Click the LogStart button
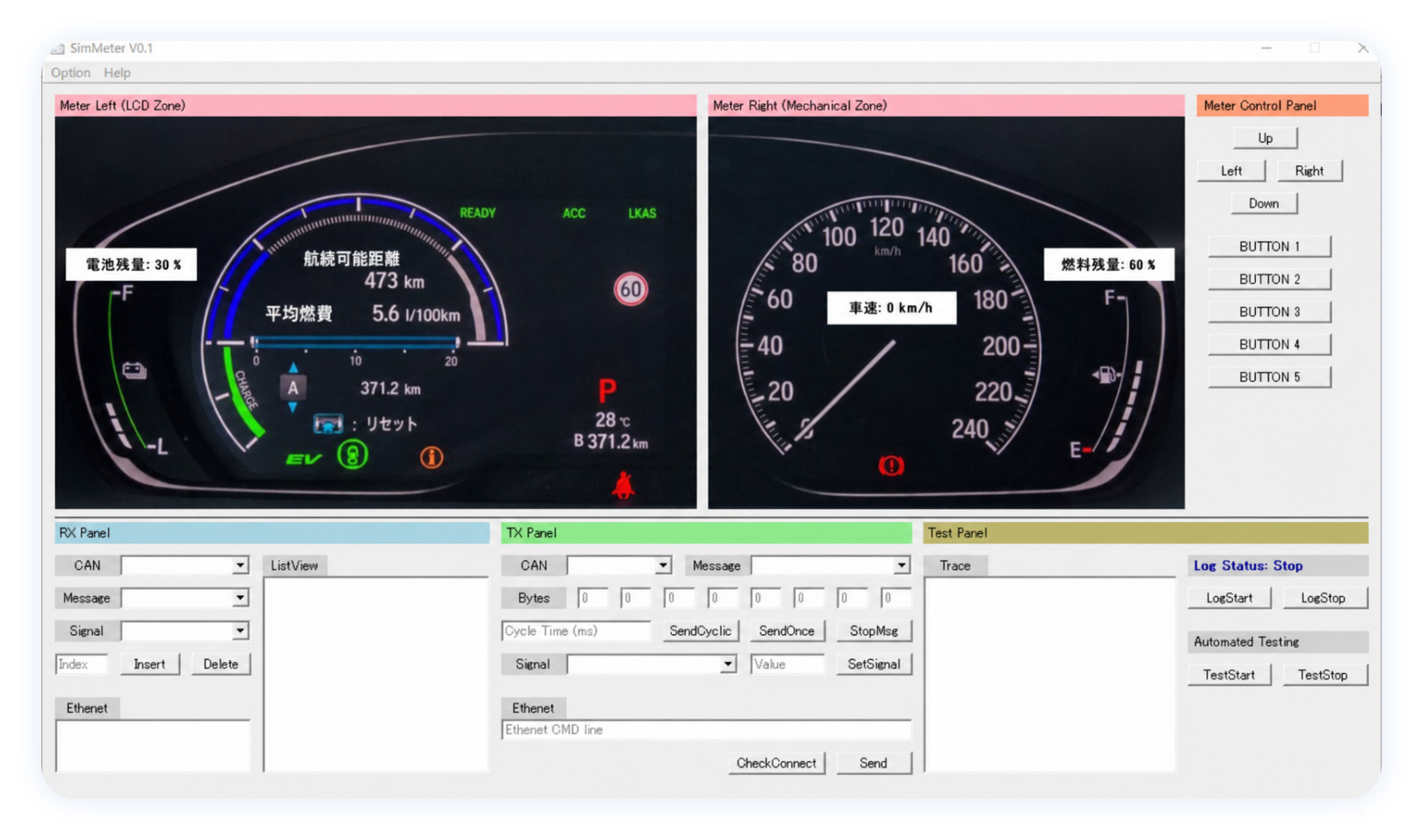The width and height of the screenshot is (1423, 840). click(1229, 598)
